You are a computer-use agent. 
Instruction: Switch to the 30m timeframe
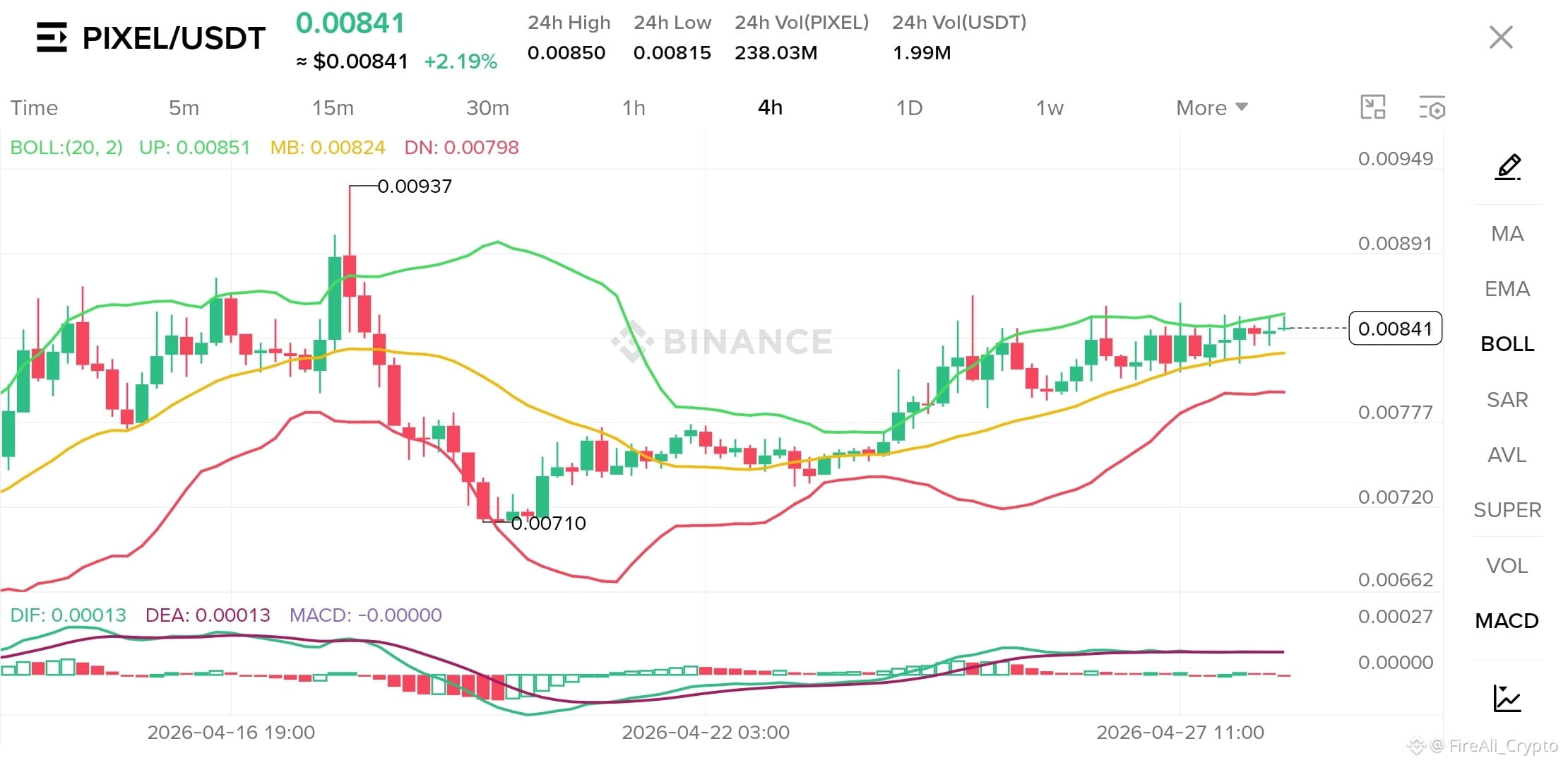487,107
